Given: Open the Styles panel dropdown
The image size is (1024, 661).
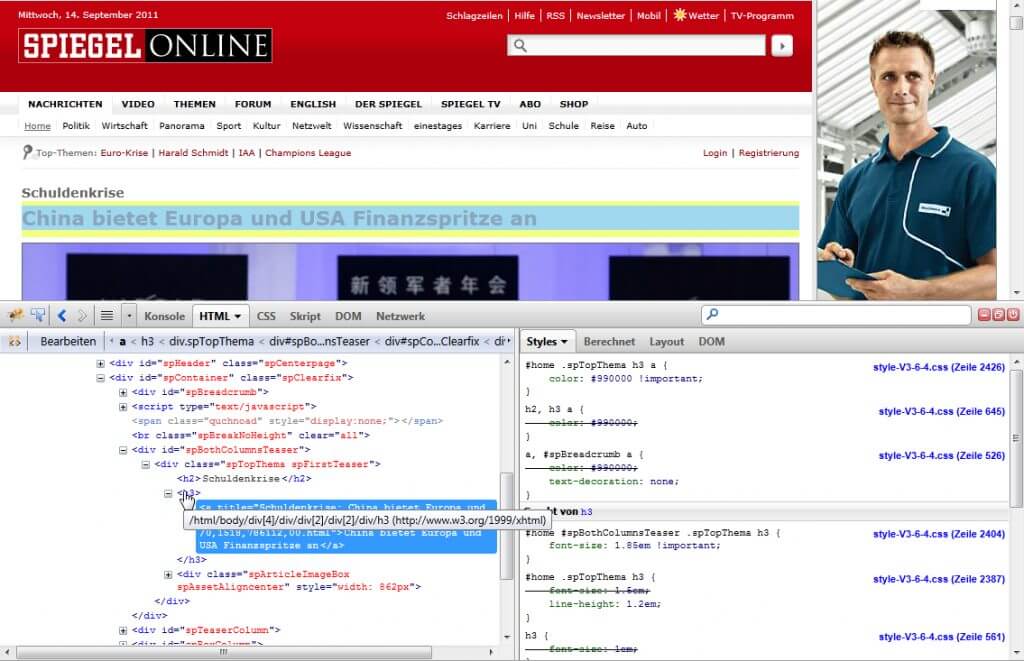Looking at the screenshot, I should (x=566, y=341).
